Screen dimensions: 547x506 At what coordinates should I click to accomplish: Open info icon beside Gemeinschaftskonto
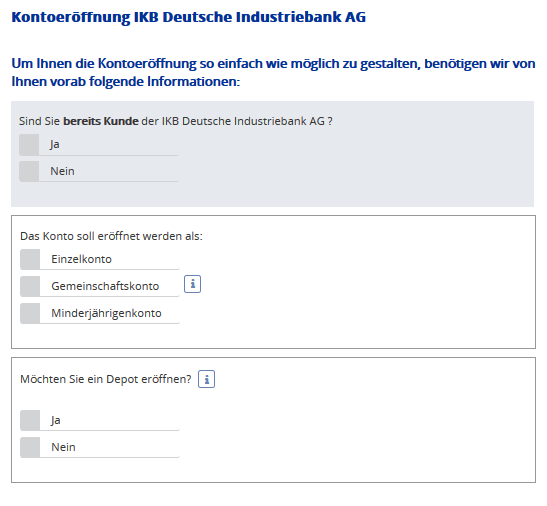pos(192,284)
